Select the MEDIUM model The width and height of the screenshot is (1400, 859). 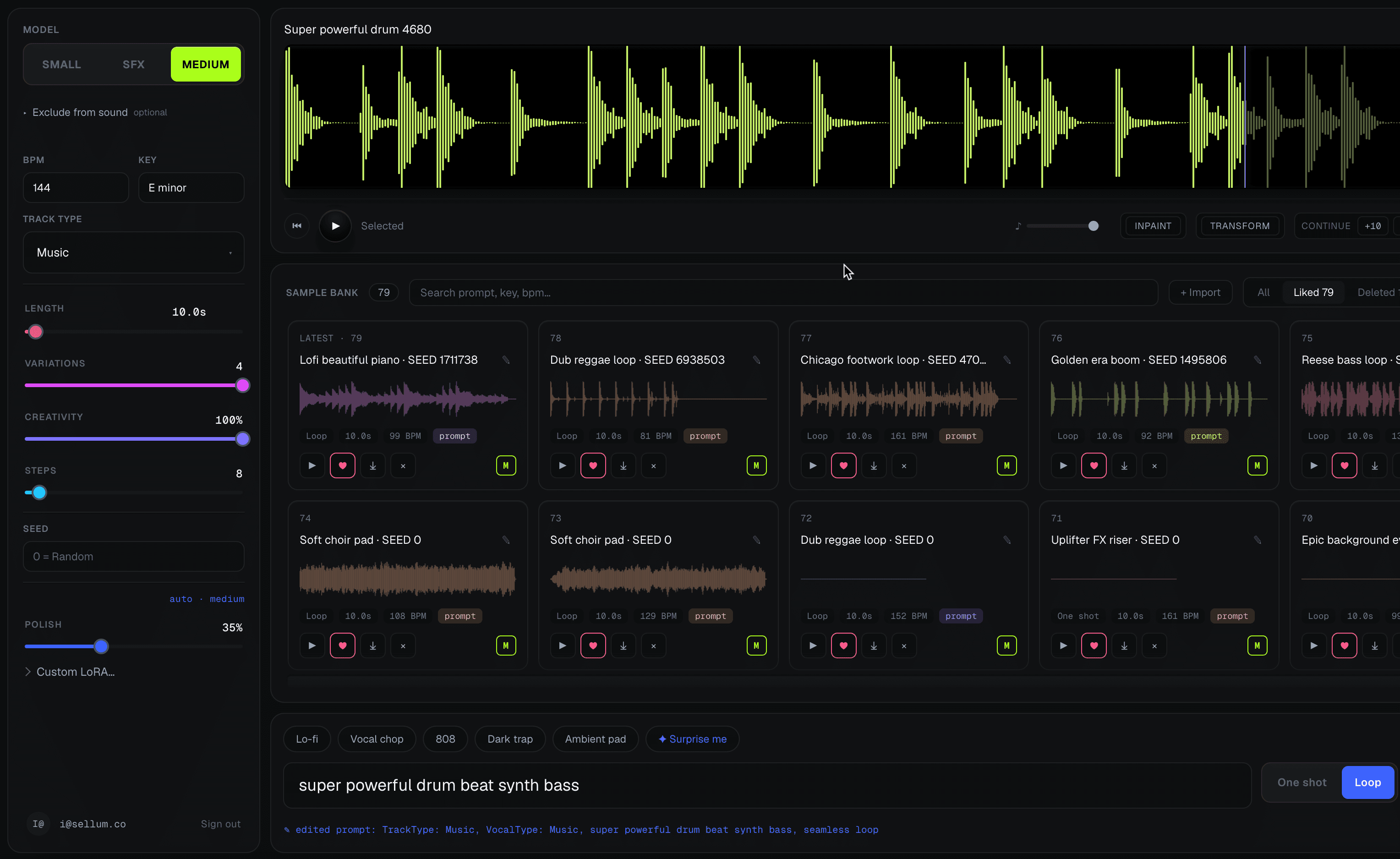[x=206, y=64]
